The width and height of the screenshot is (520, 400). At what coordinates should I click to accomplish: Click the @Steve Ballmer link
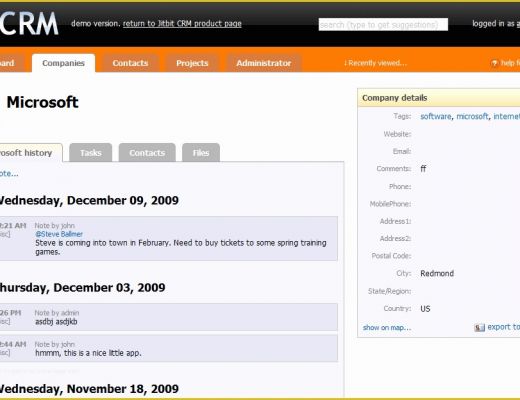59,234
